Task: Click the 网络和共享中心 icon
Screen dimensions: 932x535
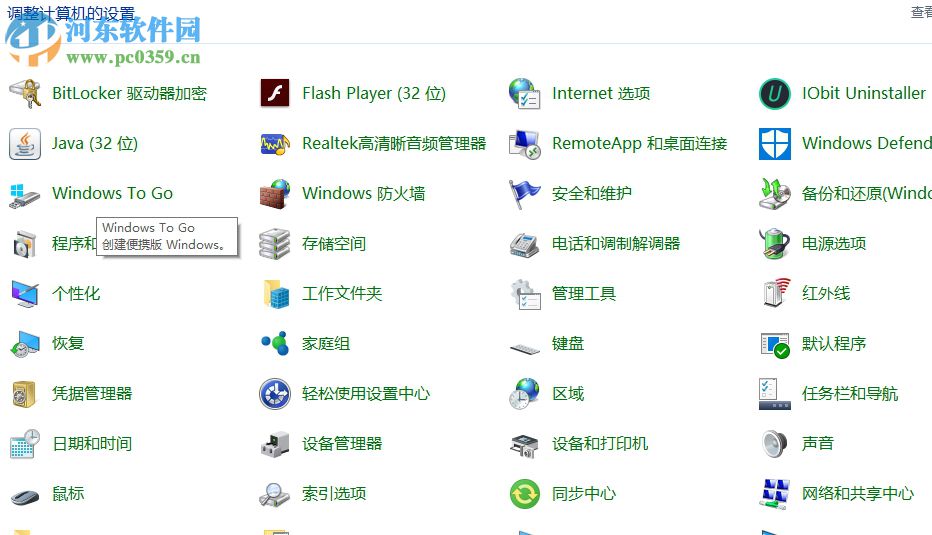Action: coord(774,494)
